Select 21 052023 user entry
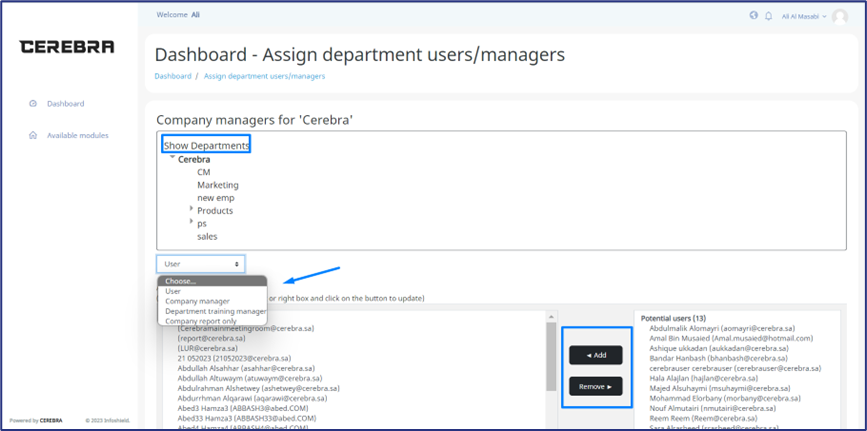The width and height of the screenshot is (867, 431). coord(234,359)
